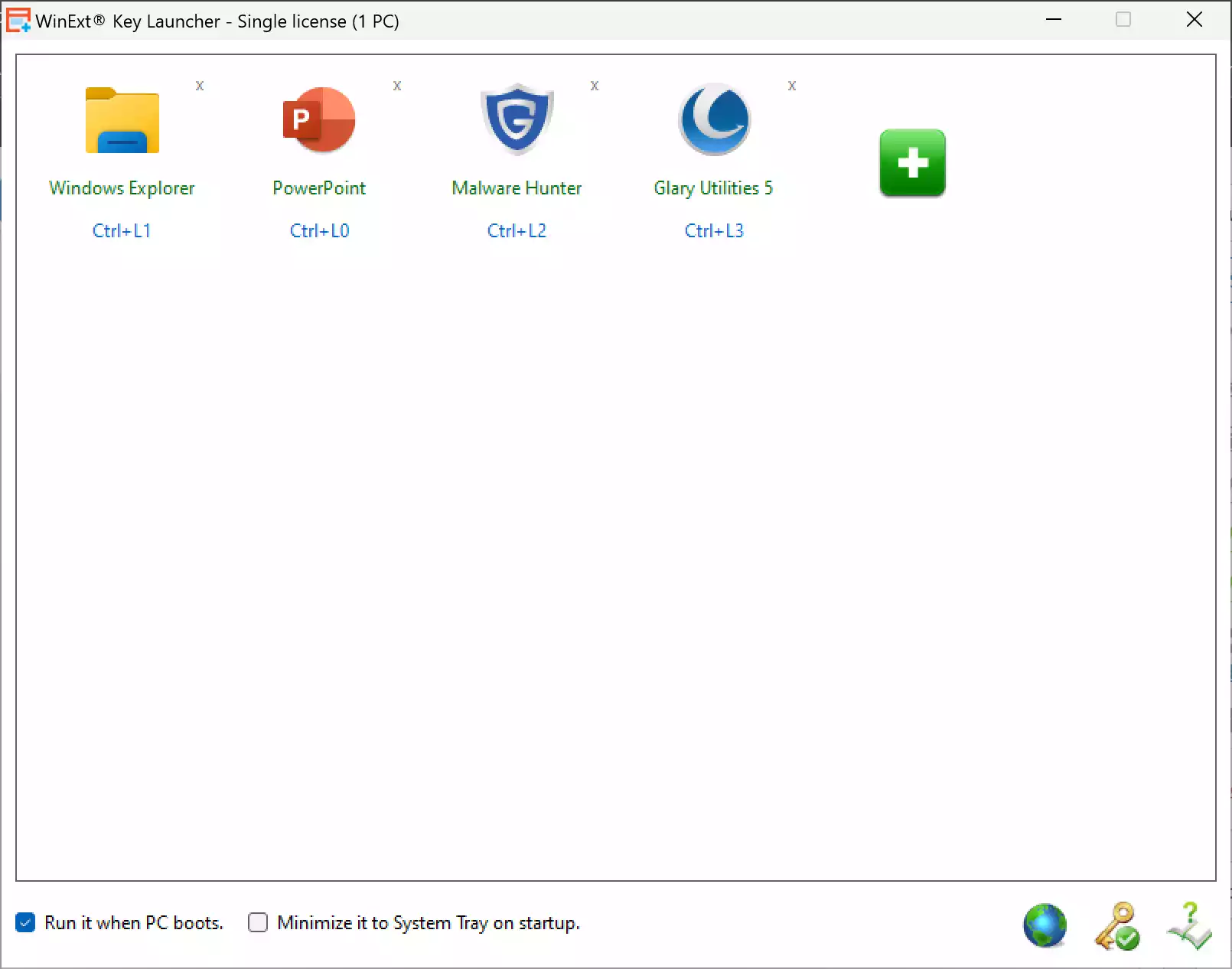This screenshot has height=969, width=1232.
Task: Edit the Ctrl+L1 hotkey link
Action: tap(122, 230)
